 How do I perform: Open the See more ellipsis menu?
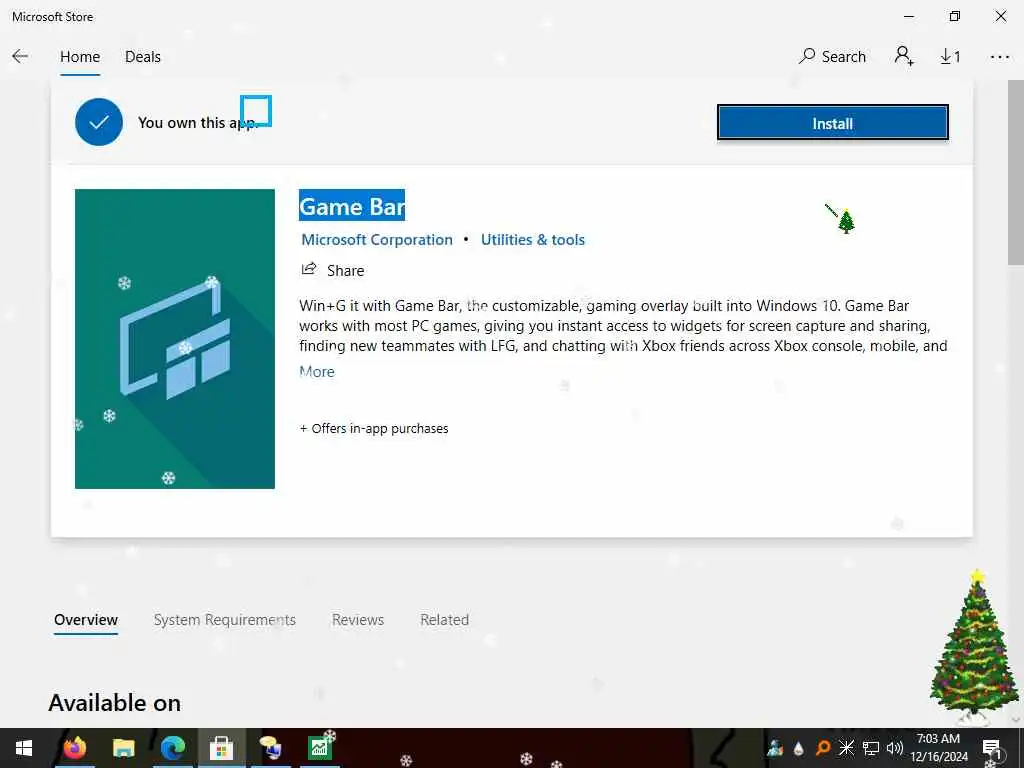[999, 57]
